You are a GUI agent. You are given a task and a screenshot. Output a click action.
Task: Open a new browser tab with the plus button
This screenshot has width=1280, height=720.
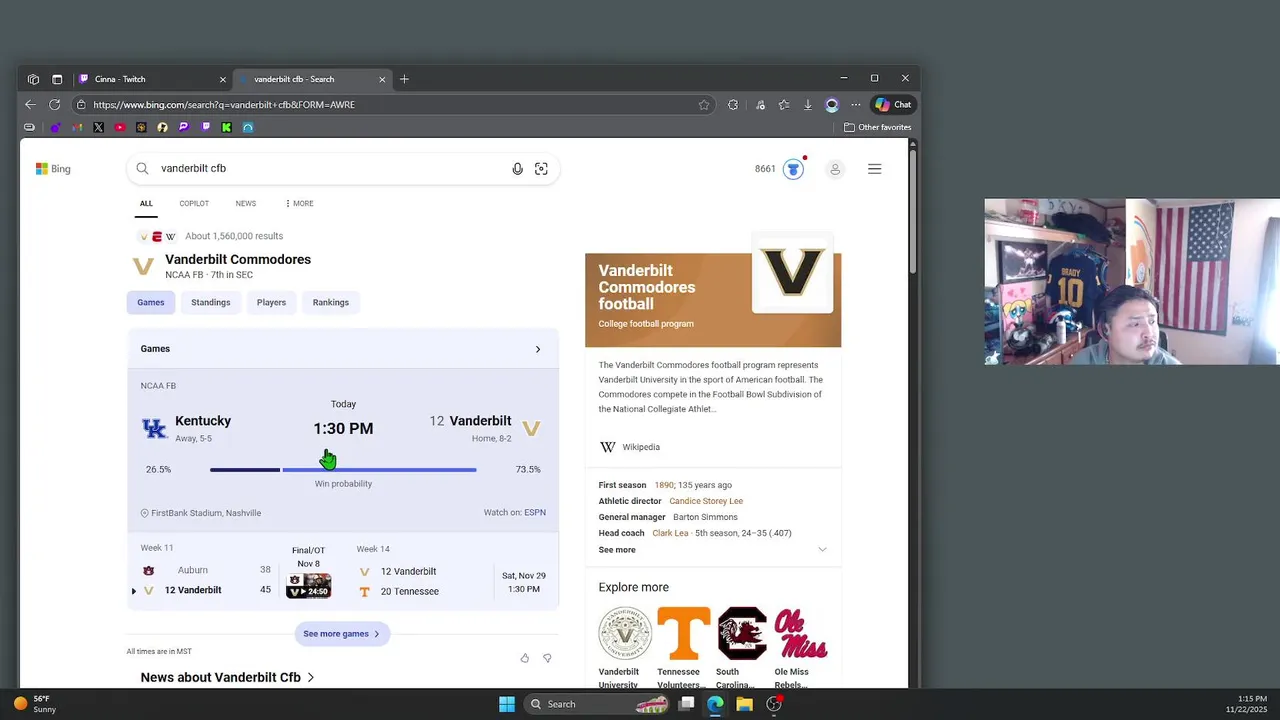(404, 79)
